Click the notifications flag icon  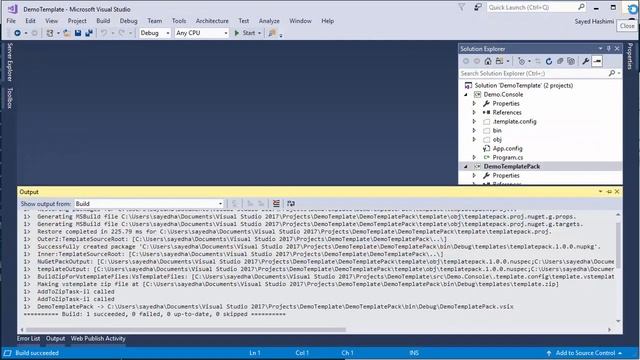[462, 7]
